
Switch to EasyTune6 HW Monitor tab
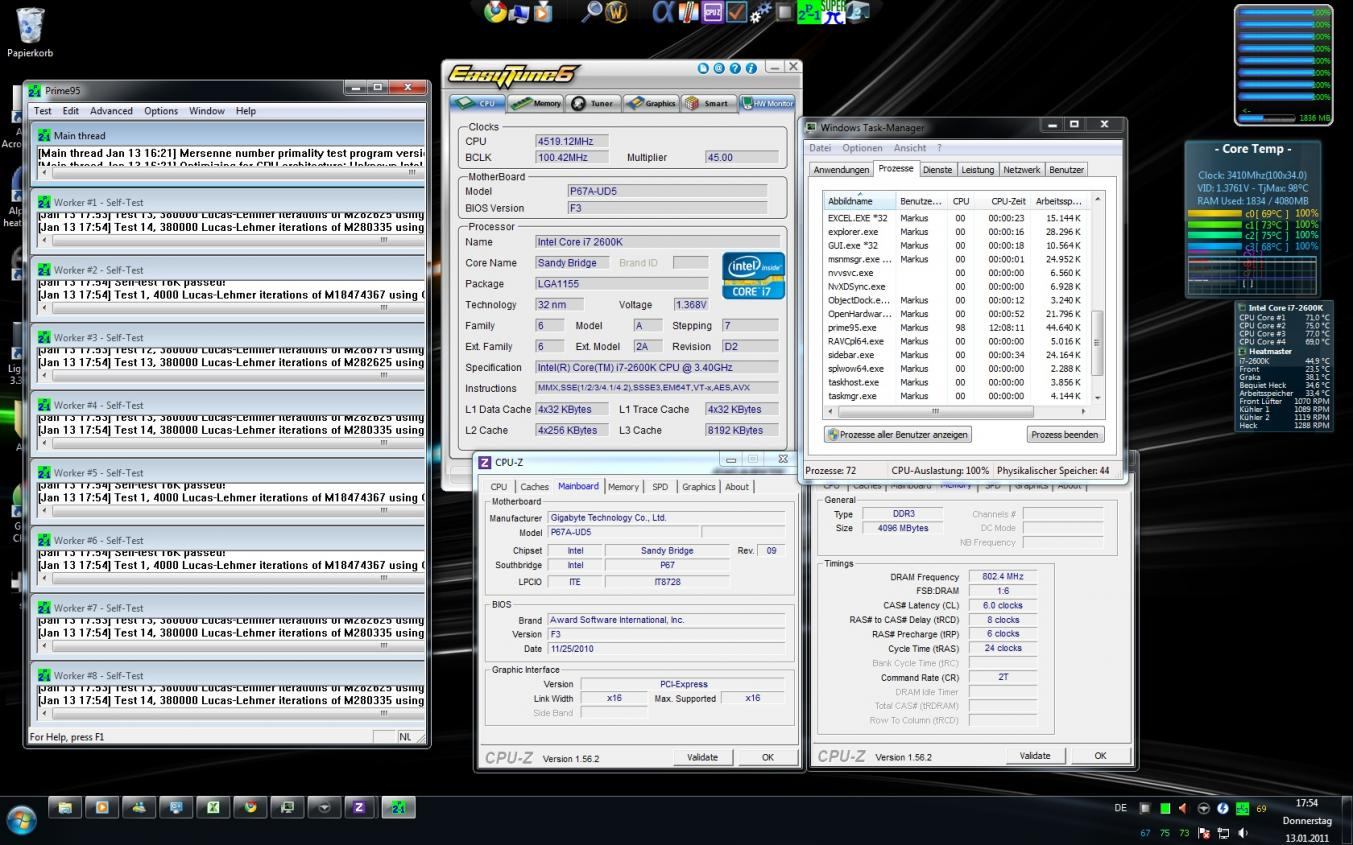[767, 103]
